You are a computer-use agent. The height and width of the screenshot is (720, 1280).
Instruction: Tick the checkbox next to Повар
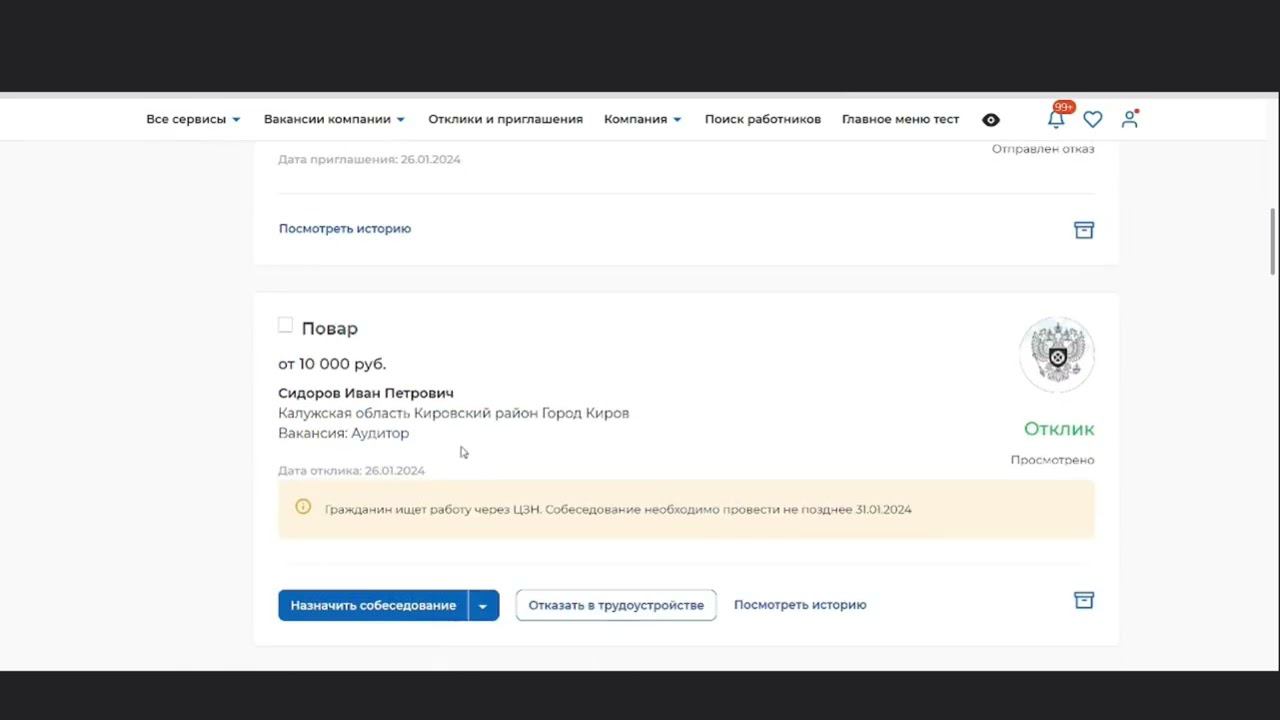pos(285,325)
